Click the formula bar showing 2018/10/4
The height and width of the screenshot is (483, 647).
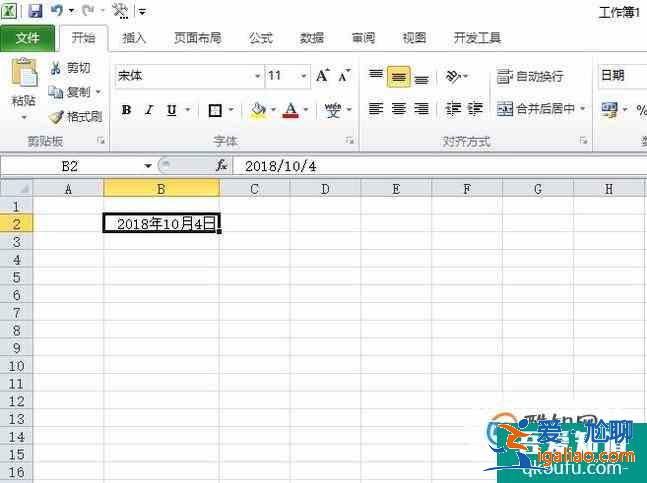tap(439, 166)
